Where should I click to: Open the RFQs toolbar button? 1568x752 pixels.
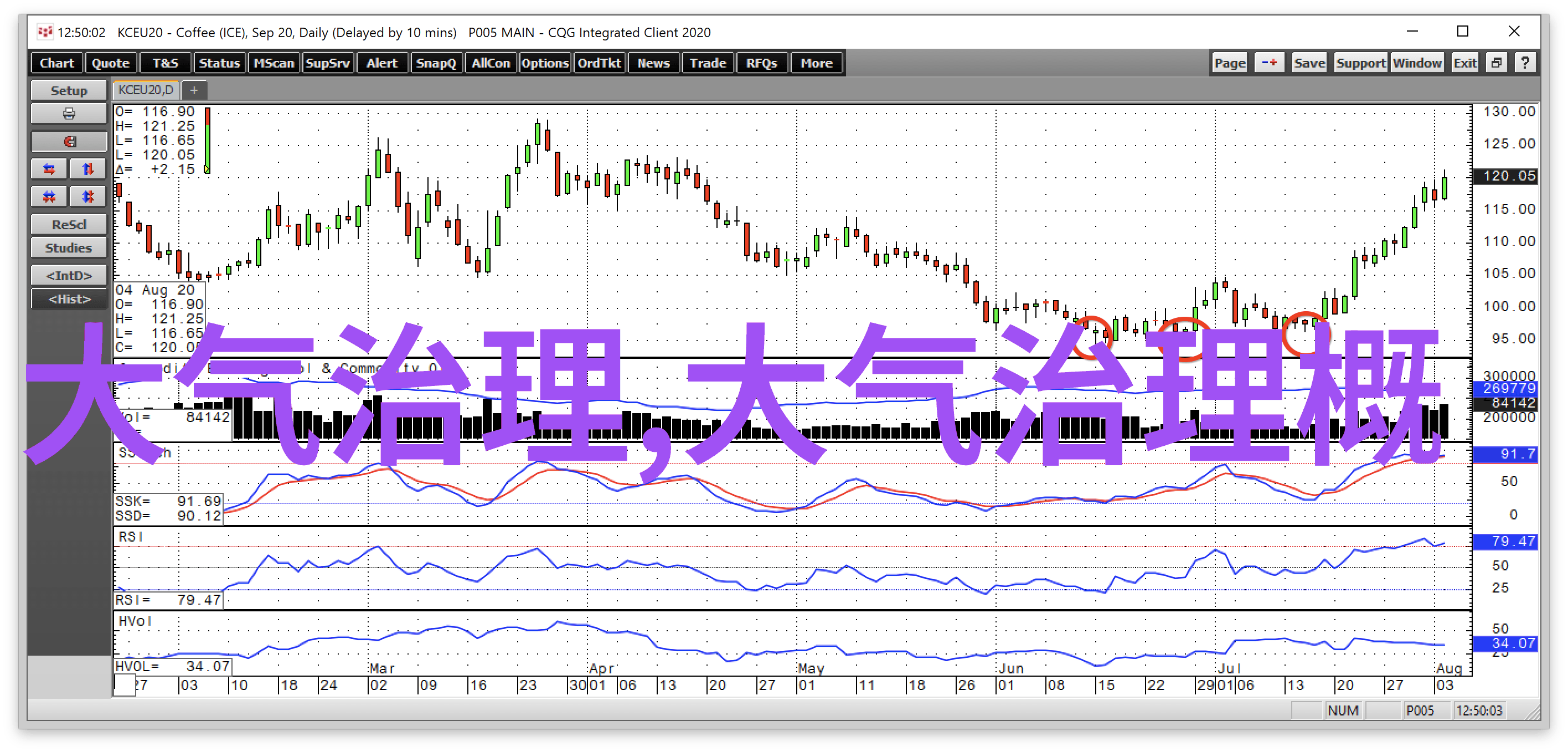pos(762,63)
